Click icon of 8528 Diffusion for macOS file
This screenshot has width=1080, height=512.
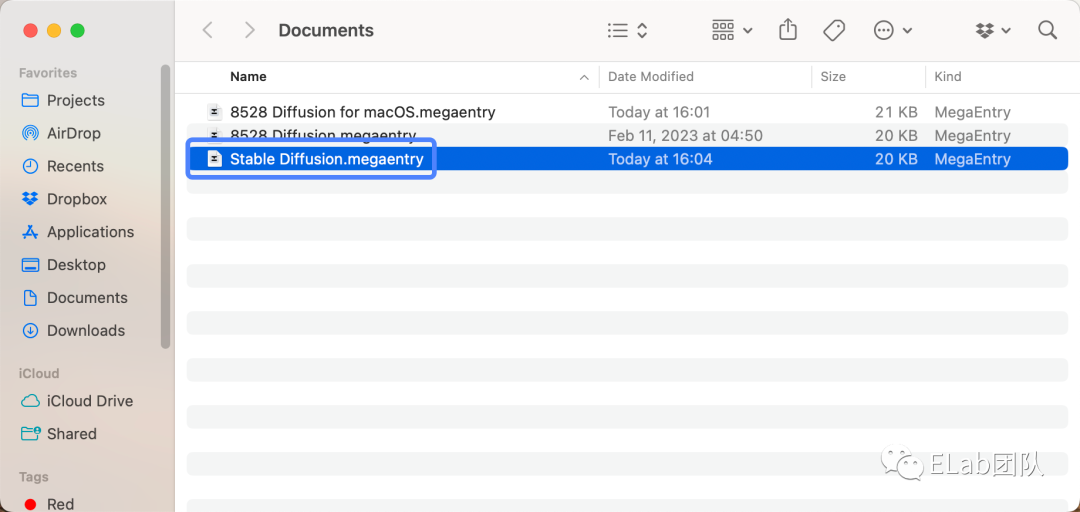click(214, 112)
